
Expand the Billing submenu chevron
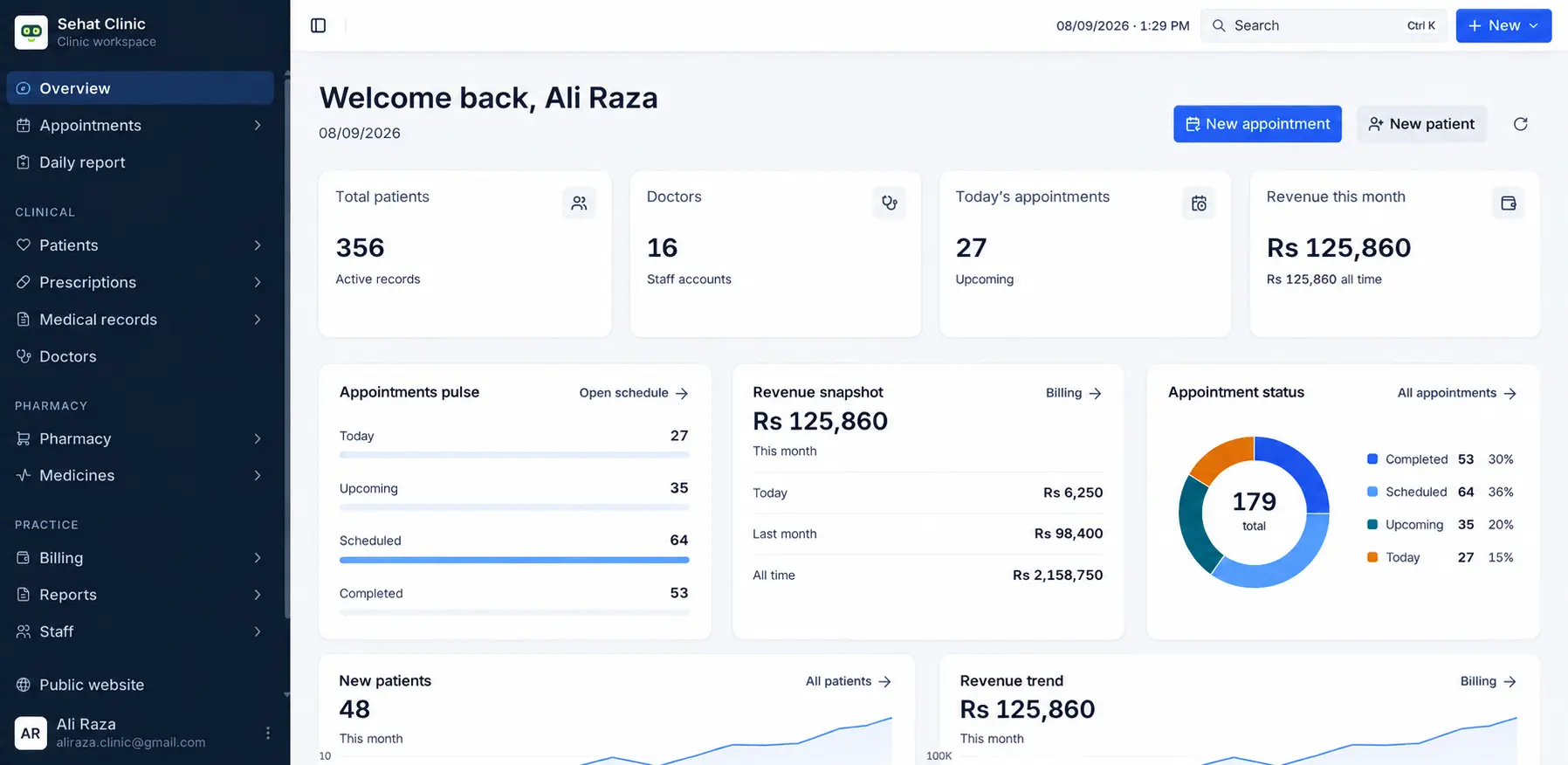[258, 557]
